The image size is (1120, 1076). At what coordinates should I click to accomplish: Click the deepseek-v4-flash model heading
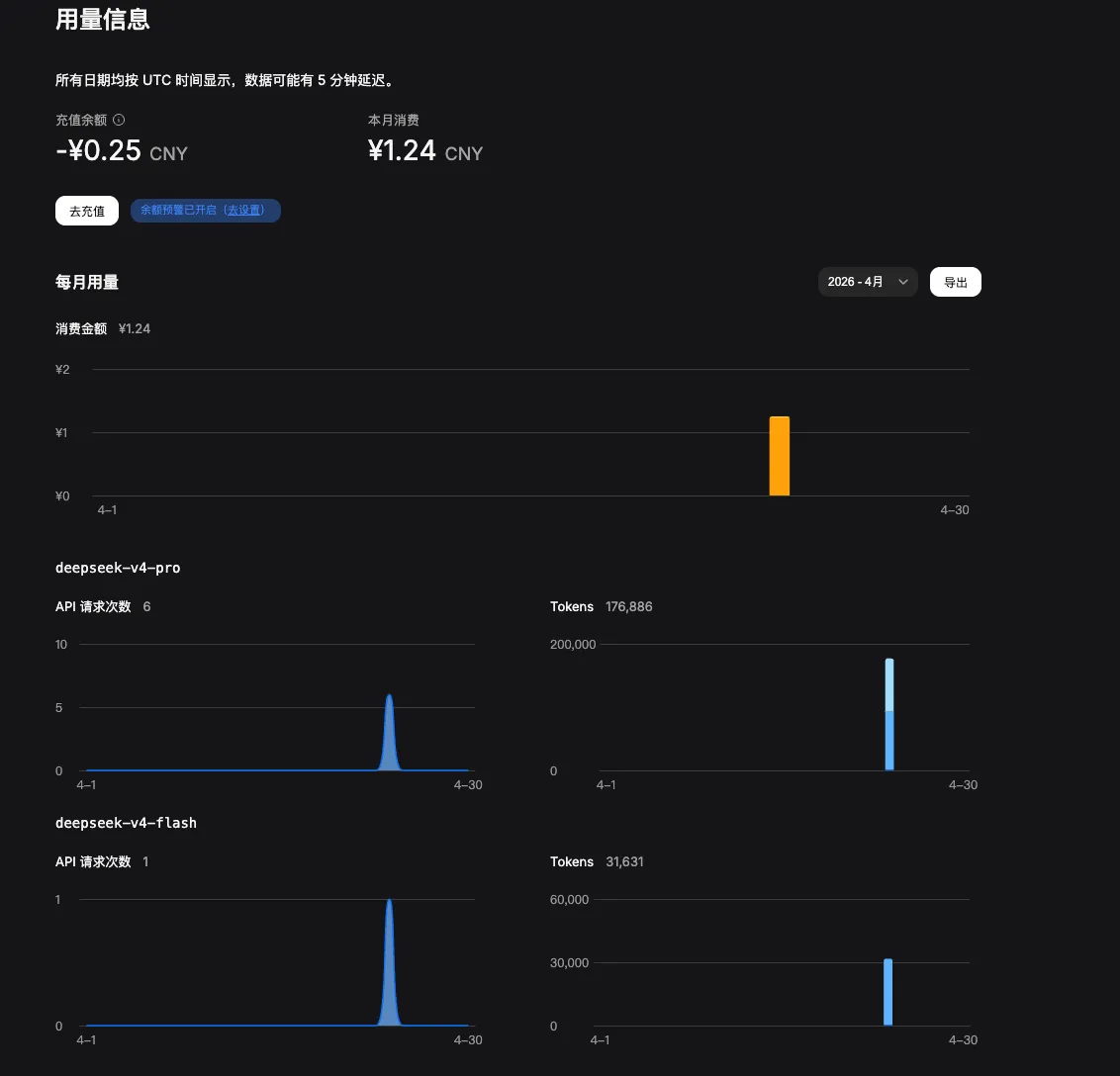(126, 823)
